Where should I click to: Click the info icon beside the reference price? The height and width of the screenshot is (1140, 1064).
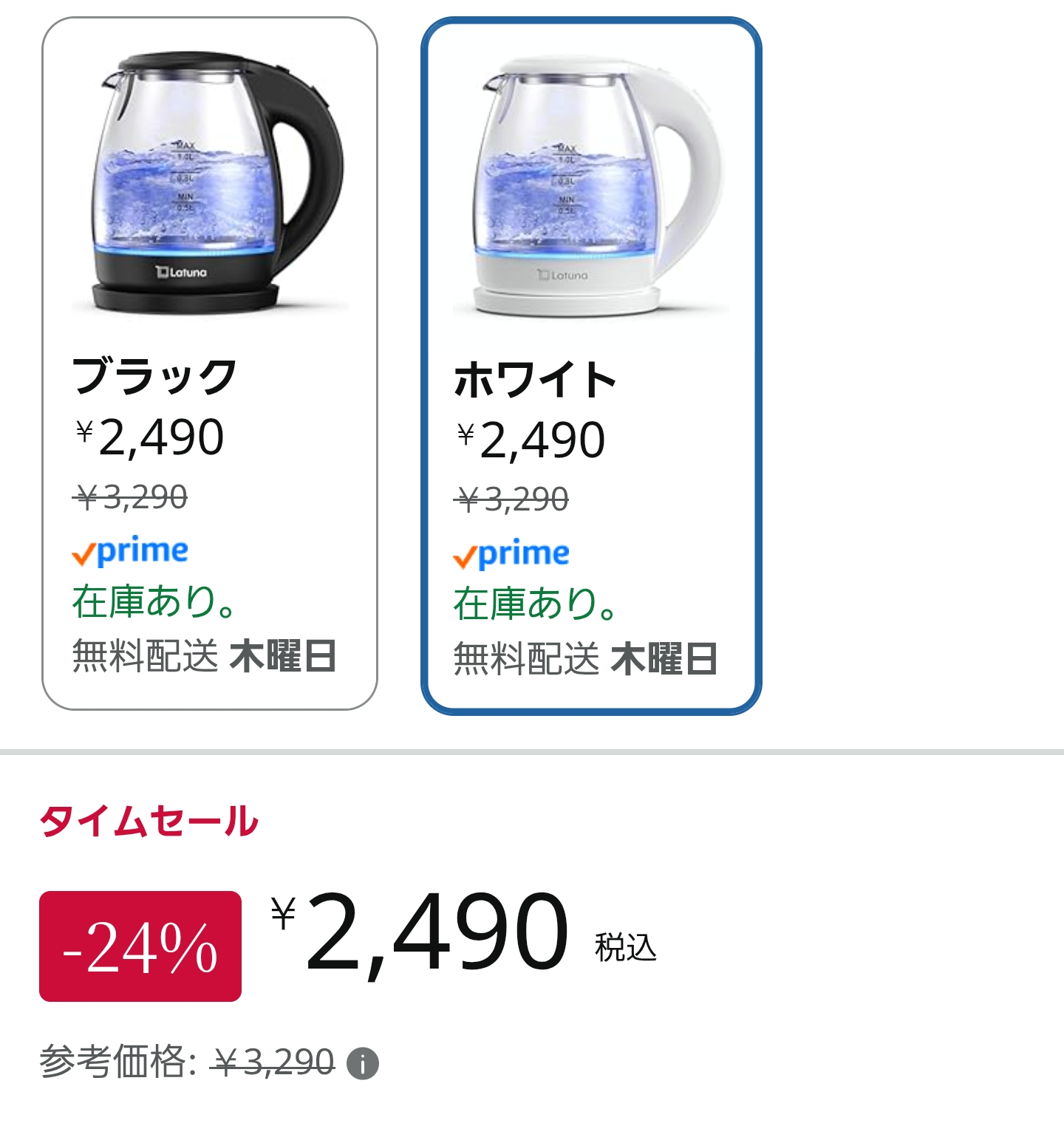coord(363,1064)
